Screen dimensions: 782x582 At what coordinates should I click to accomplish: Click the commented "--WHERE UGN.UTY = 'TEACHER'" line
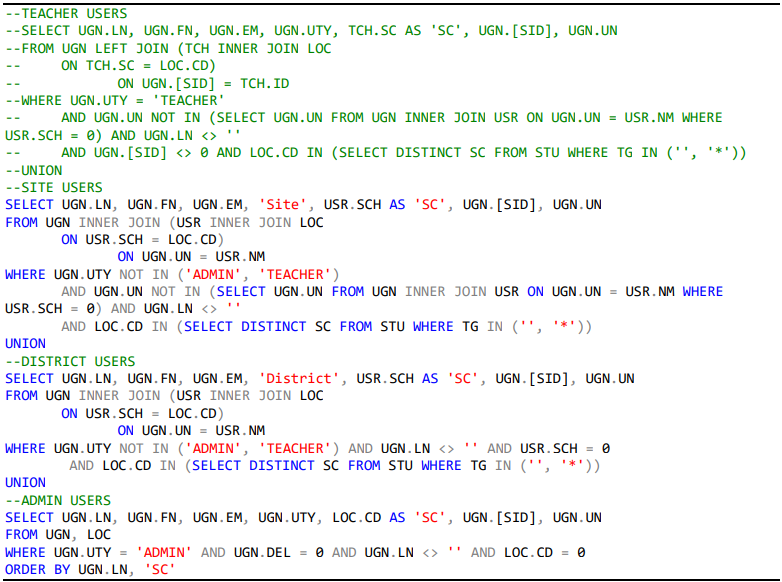pyautogui.click(x=114, y=100)
